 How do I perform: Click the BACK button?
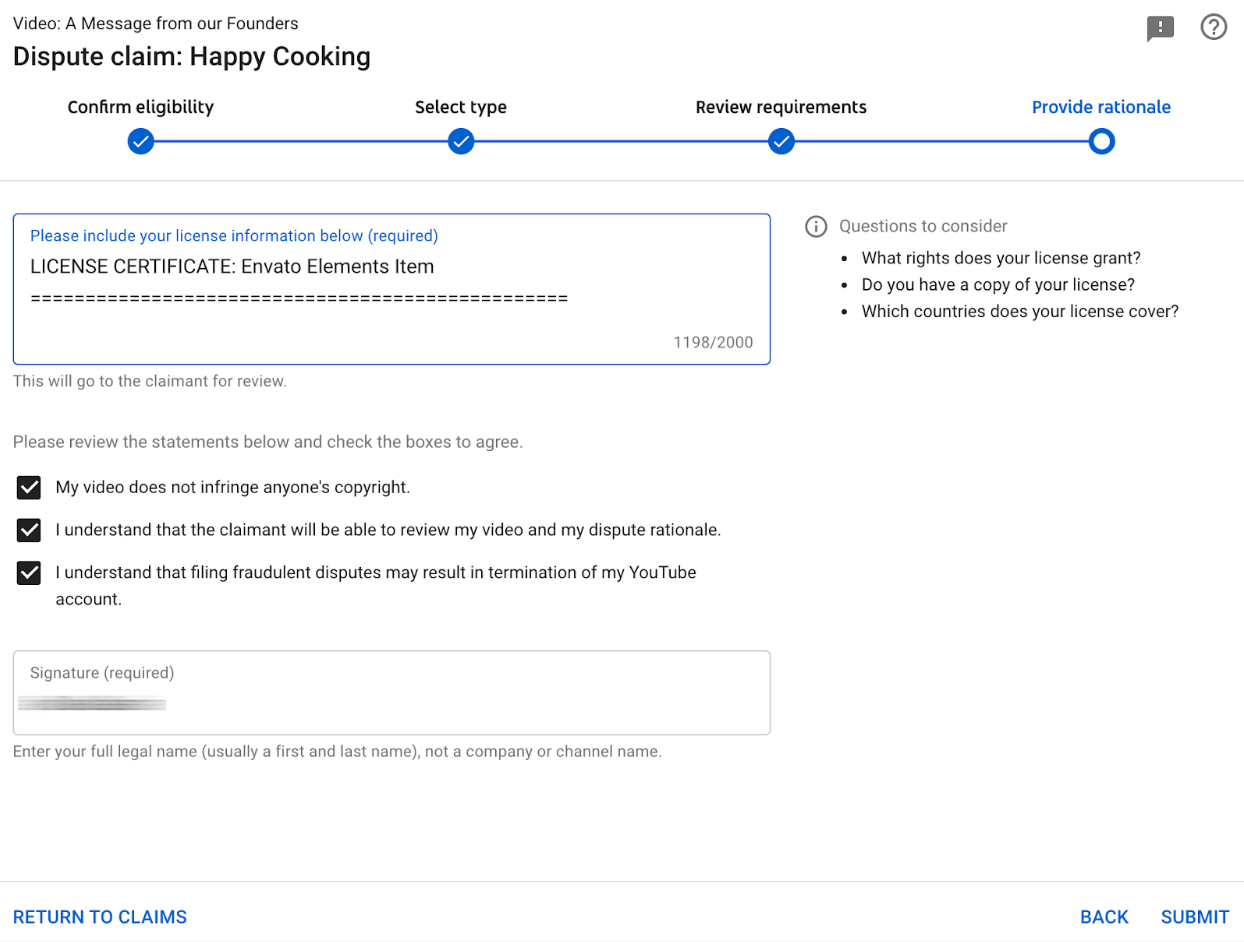click(x=1104, y=917)
